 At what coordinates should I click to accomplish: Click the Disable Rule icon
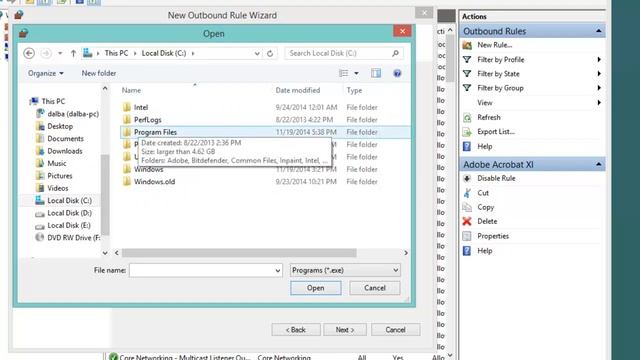pos(467,178)
